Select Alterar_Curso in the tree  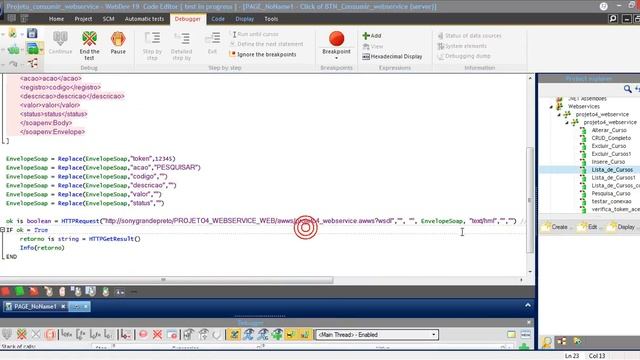pyautogui.click(x=609, y=130)
